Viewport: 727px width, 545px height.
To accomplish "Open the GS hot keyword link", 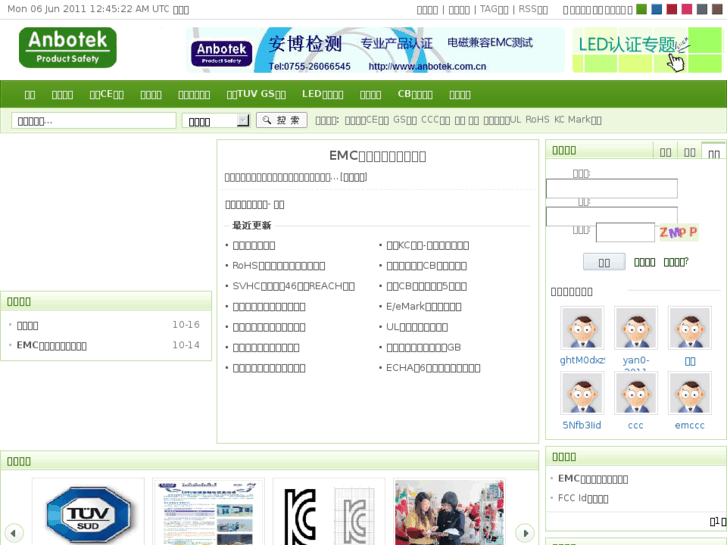I will 405,120.
